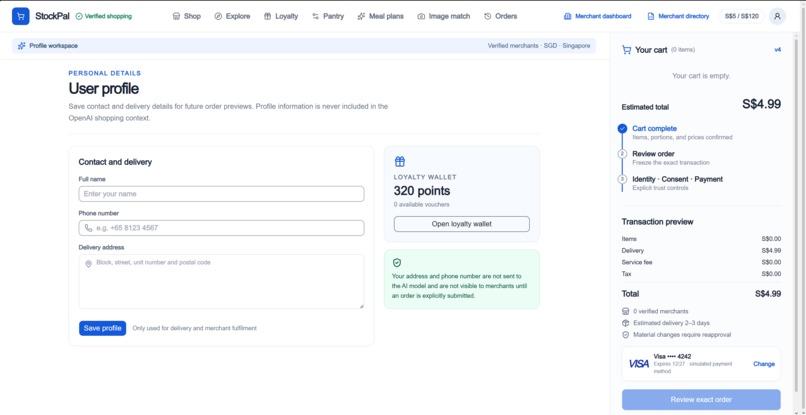The image size is (806, 415).
Task: Click the Loyalty gift icon in navigation
Action: [267, 16]
